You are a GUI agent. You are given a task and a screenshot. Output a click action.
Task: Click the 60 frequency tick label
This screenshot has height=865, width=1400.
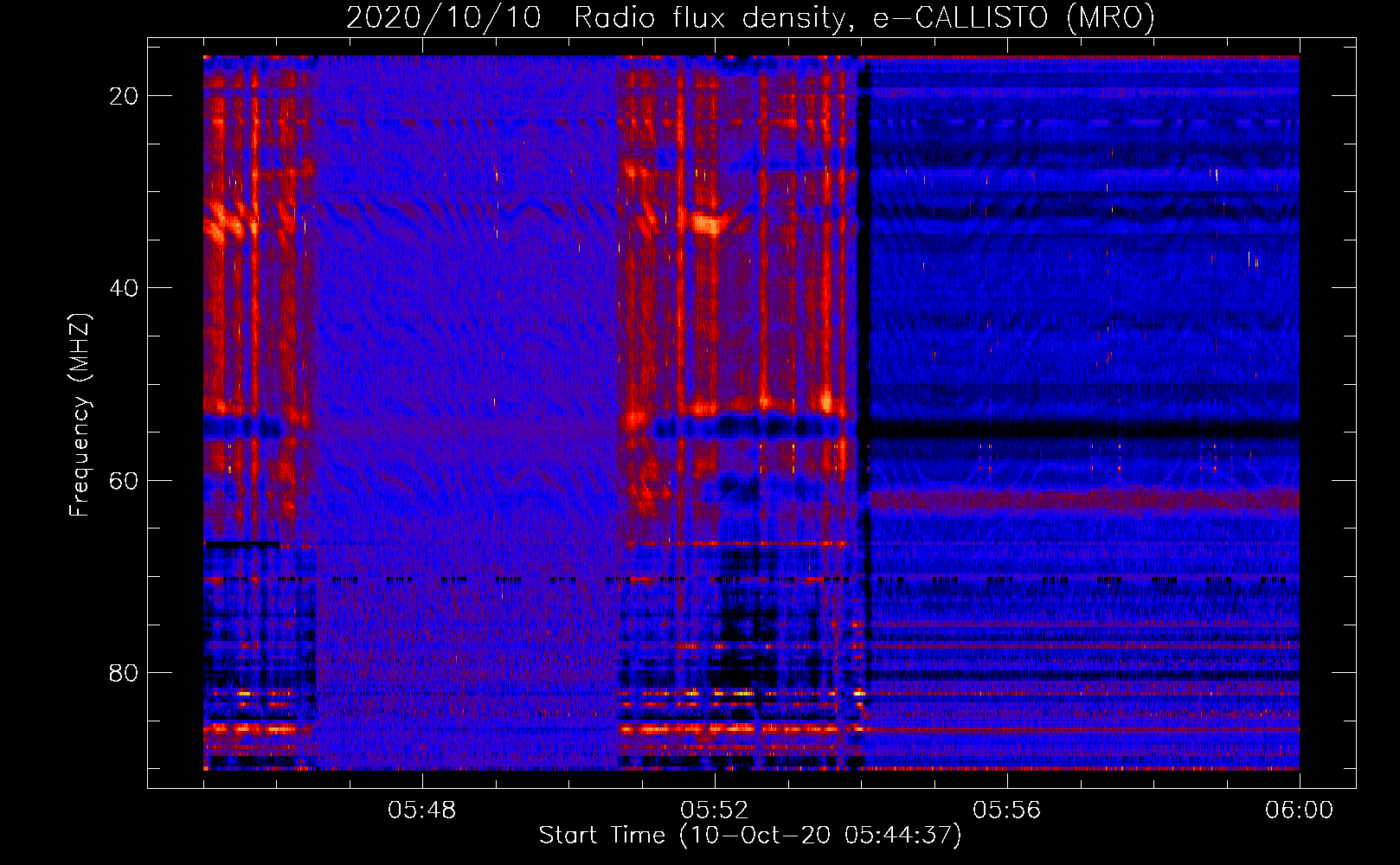124,480
